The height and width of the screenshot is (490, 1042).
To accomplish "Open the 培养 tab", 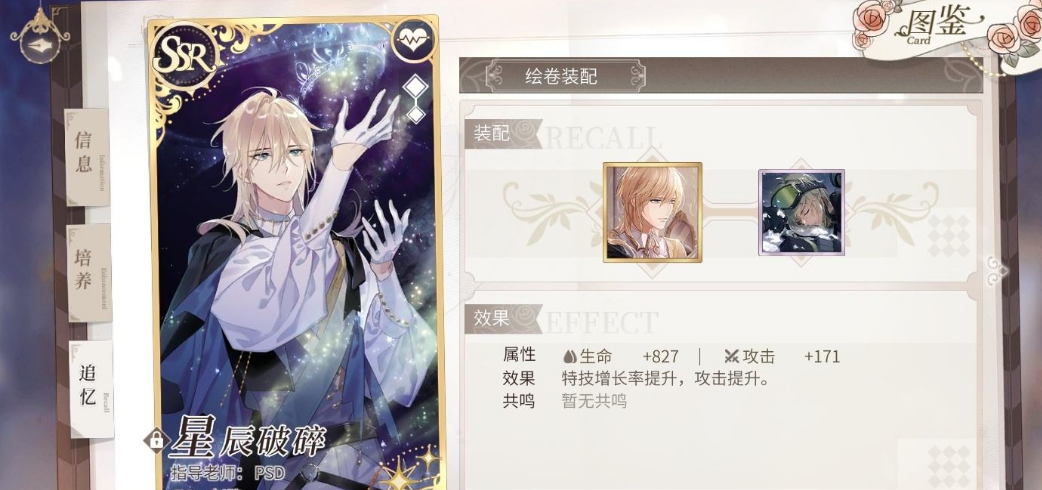I will tap(88, 272).
